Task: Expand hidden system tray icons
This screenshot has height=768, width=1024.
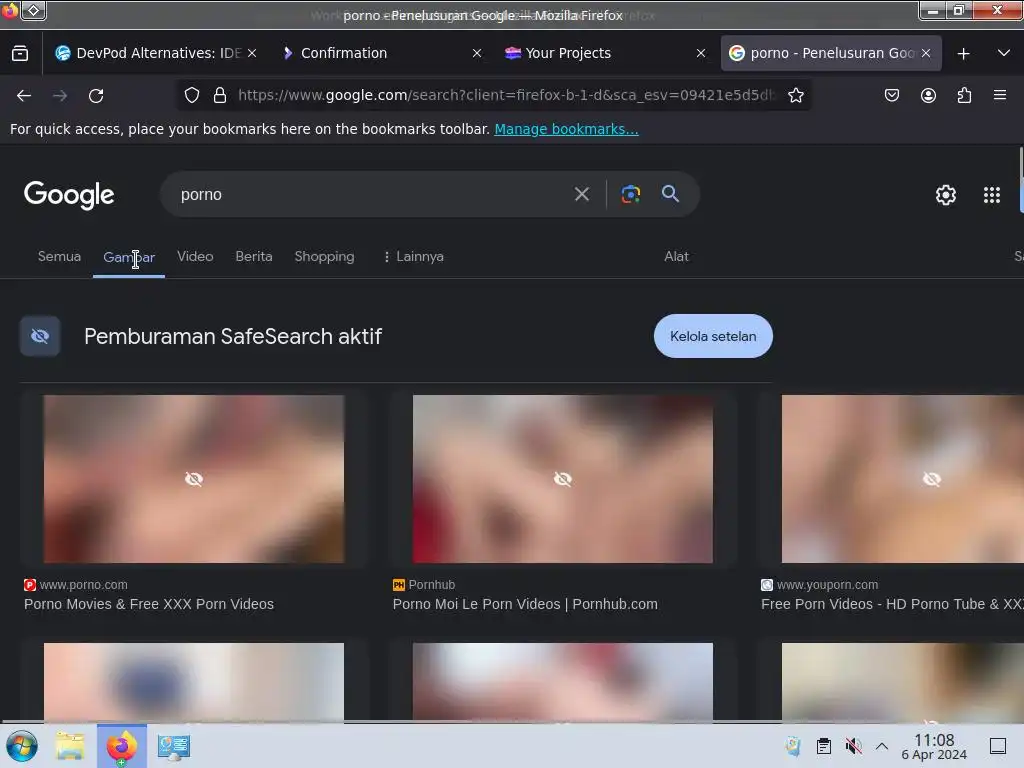Action: pyautogui.click(x=882, y=746)
